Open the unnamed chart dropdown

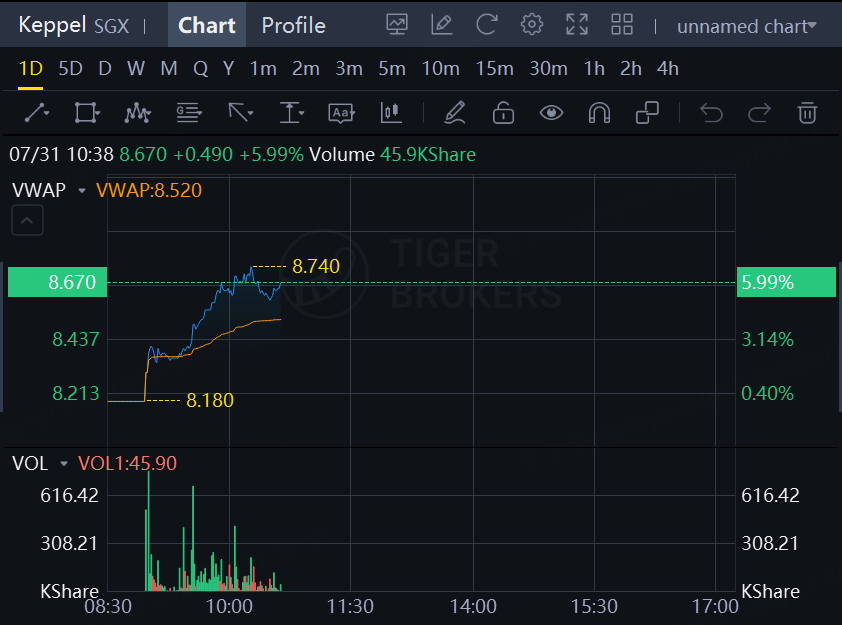(x=746, y=26)
